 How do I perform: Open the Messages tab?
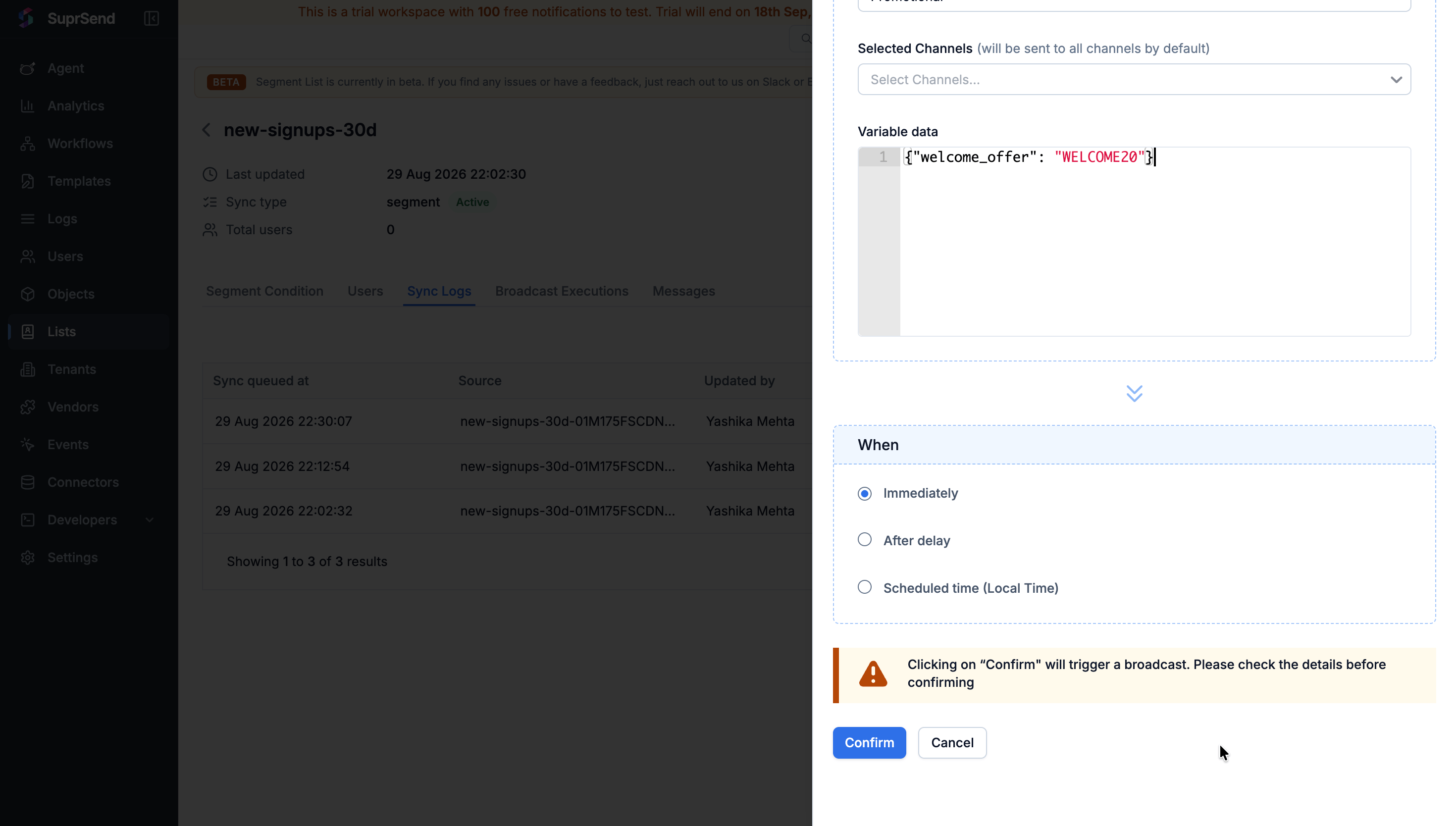pos(683,291)
